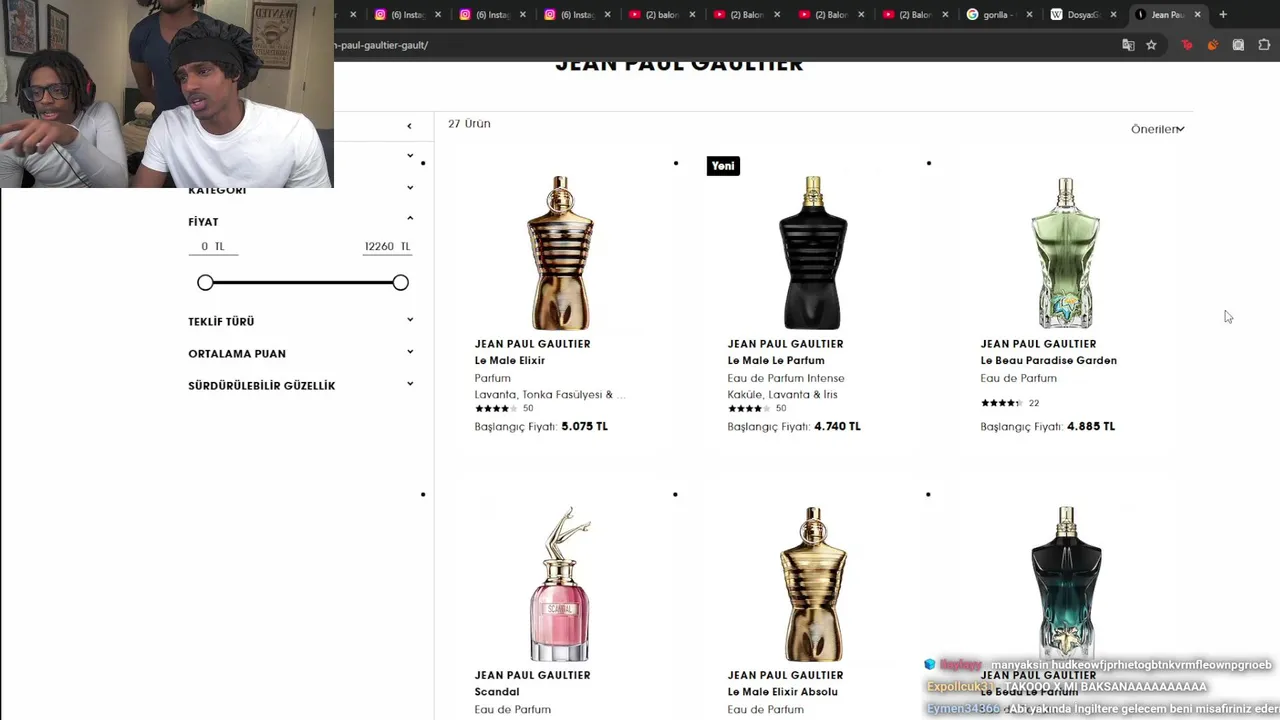Expand the ORTALAMA PUAN filter
The height and width of the screenshot is (720, 1280).
[410, 352]
